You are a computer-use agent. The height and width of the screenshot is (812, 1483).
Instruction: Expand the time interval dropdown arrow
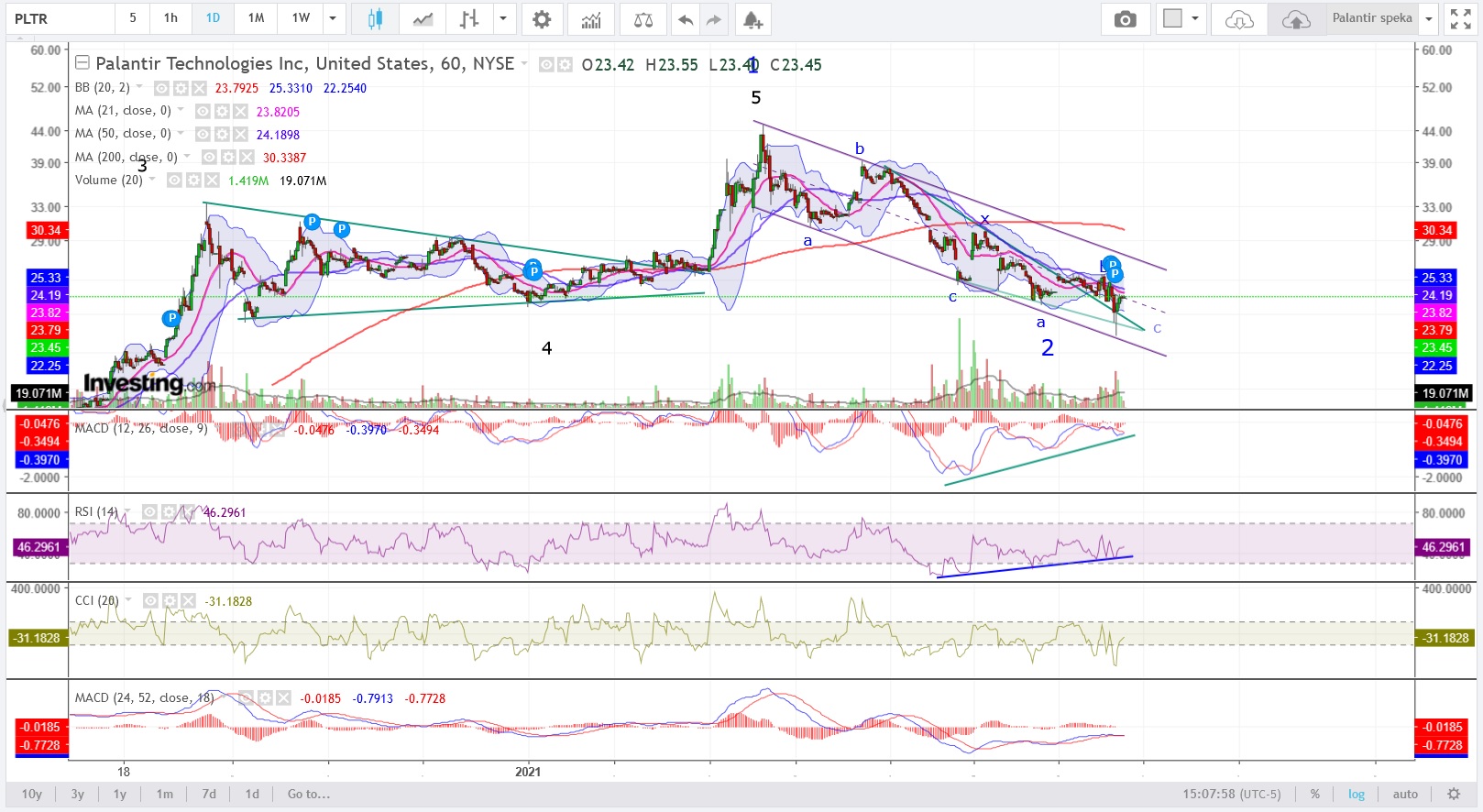coord(333,18)
